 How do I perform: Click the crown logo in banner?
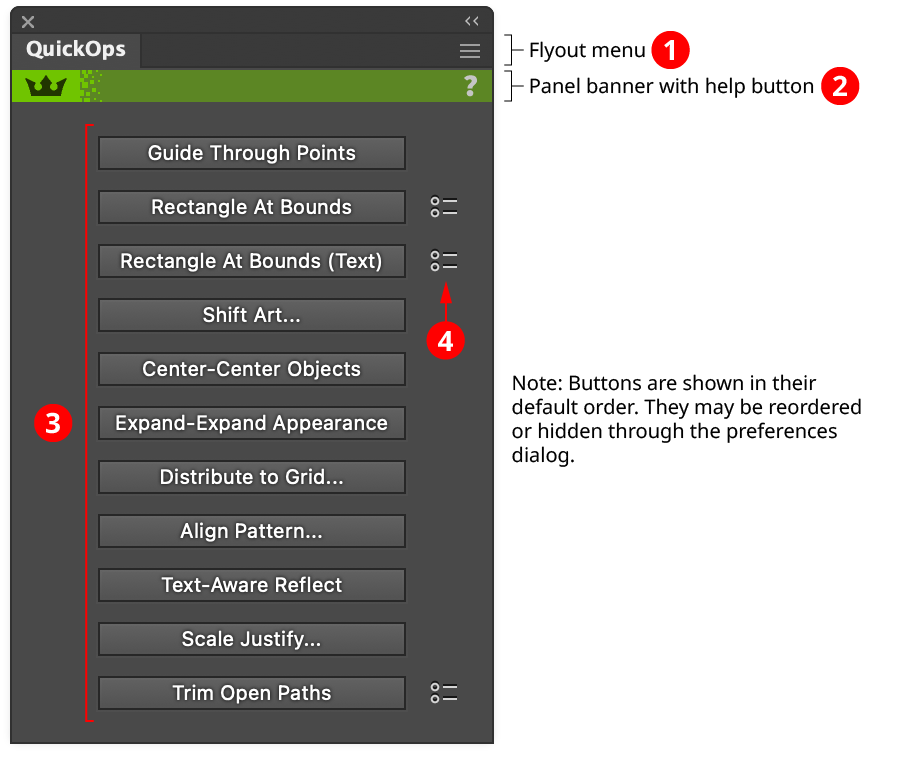[46, 87]
